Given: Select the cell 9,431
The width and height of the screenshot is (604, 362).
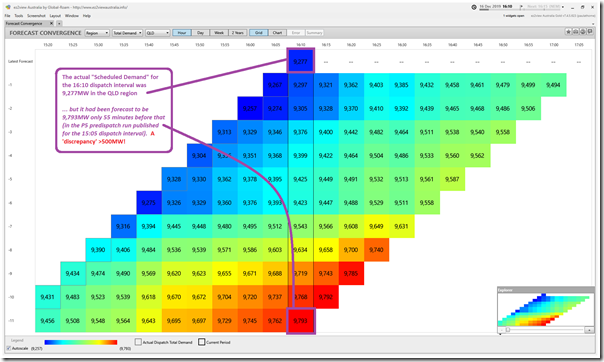Looking at the screenshot, I should point(47,297).
